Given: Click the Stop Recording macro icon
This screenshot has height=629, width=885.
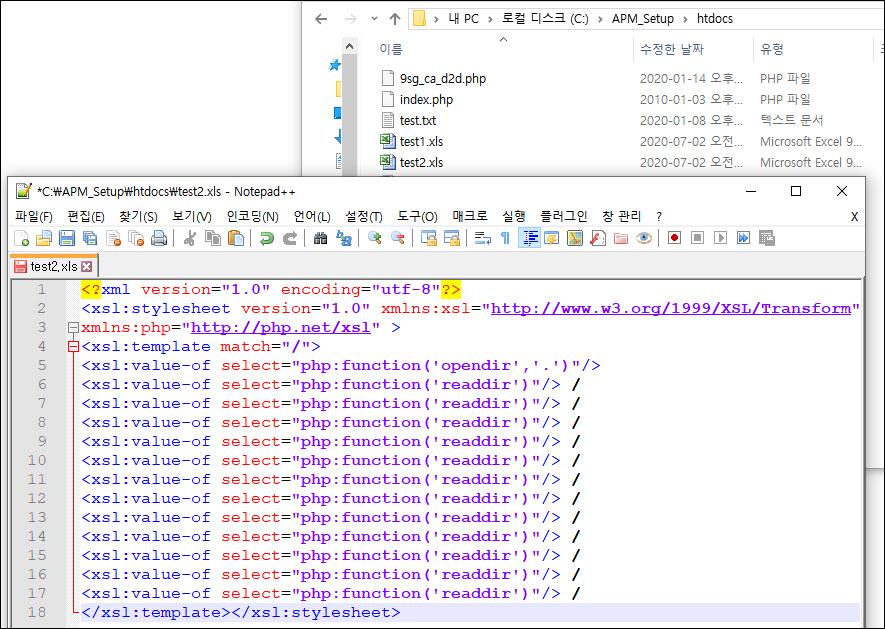Looking at the screenshot, I should coord(698,238).
